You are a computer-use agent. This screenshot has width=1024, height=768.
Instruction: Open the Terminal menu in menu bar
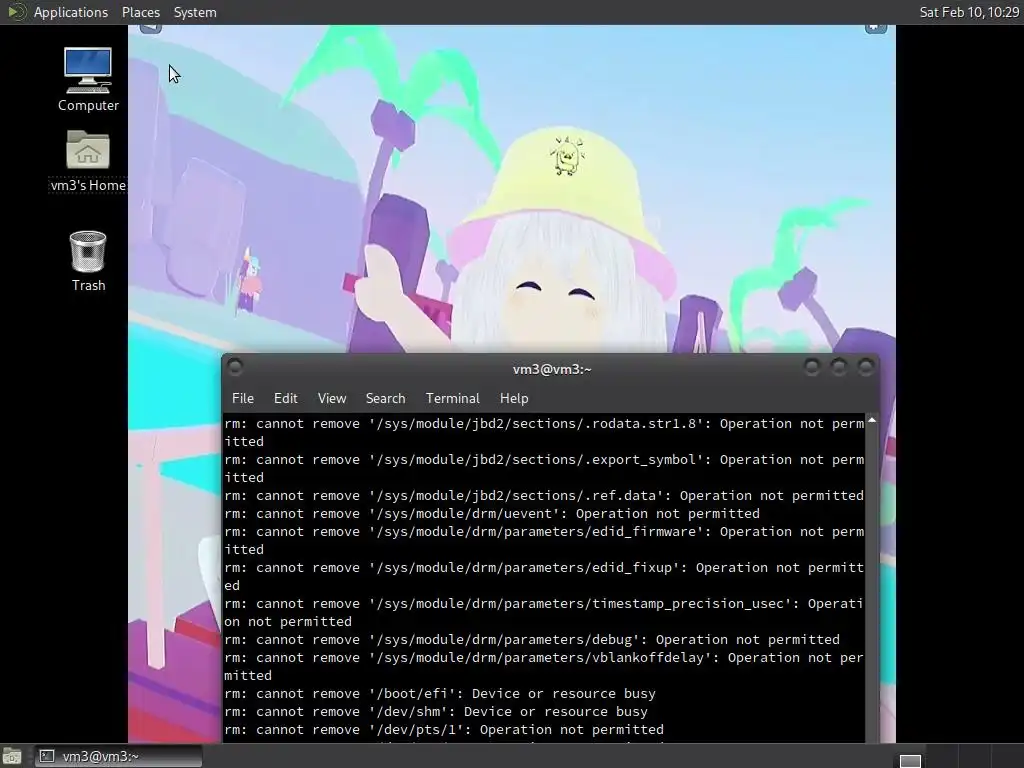(x=453, y=398)
